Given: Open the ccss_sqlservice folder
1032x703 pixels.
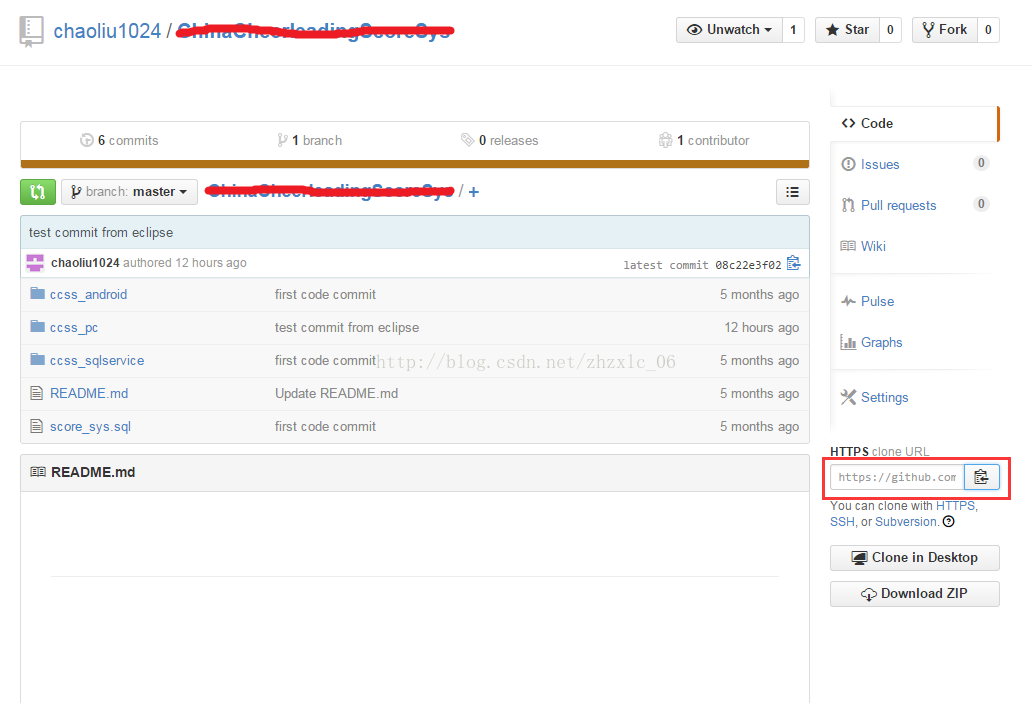Looking at the screenshot, I should (x=97, y=361).
